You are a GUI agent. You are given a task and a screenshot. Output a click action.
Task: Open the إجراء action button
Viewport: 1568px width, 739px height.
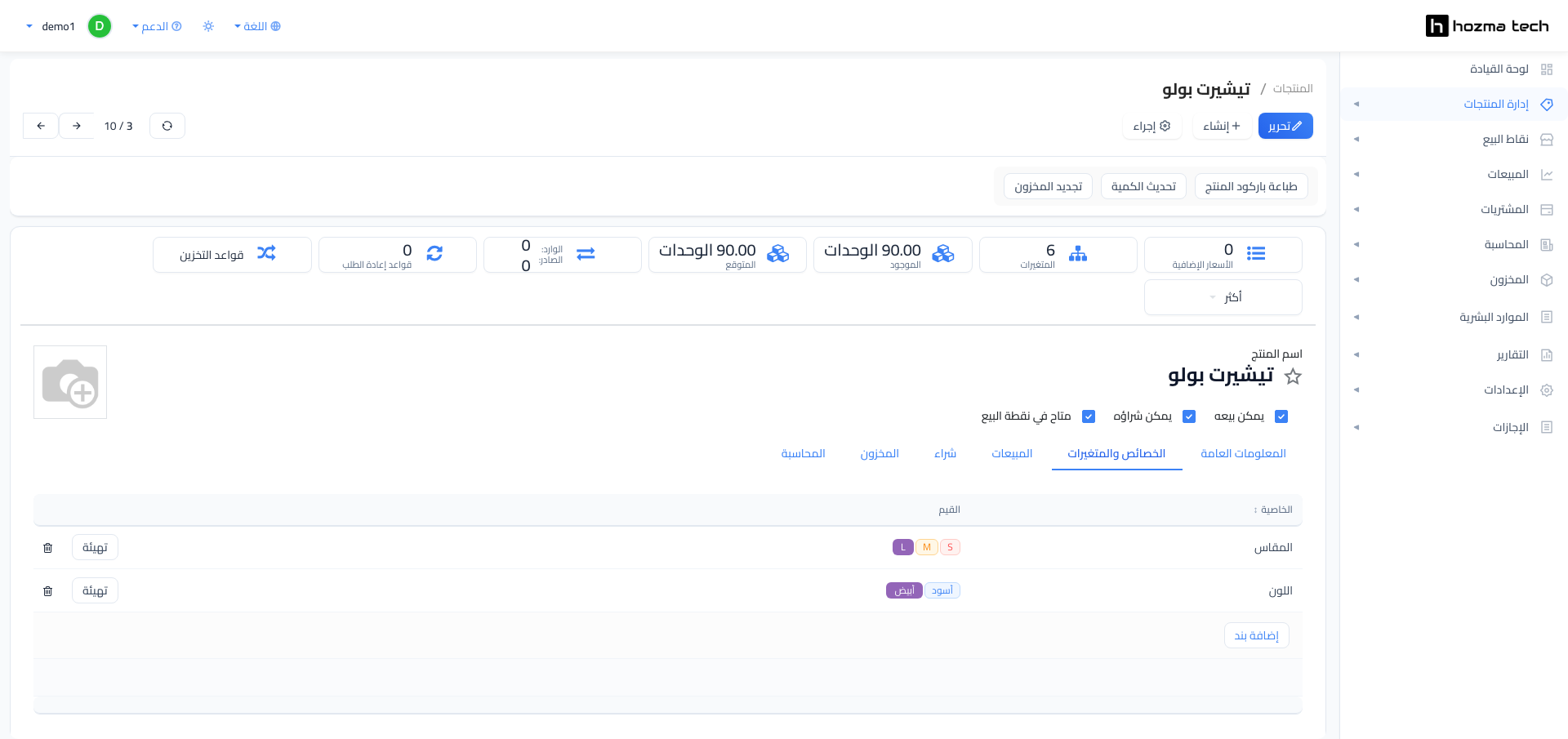[1151, 126]
